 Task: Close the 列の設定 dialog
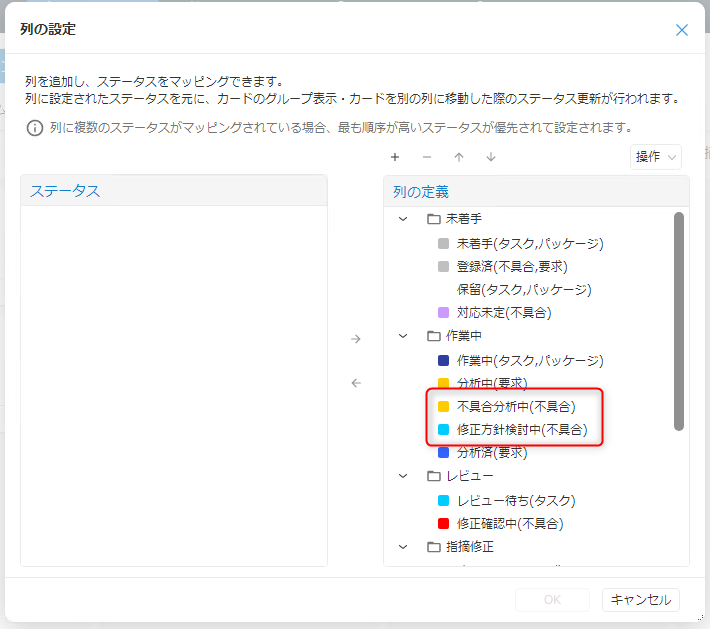tap(682, 30)
